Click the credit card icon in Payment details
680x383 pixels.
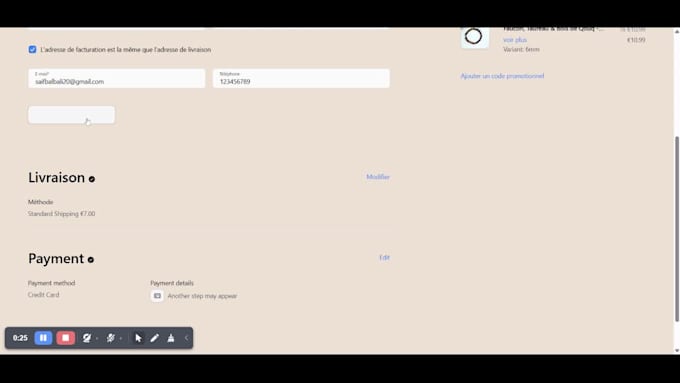(x=157, y=296)
